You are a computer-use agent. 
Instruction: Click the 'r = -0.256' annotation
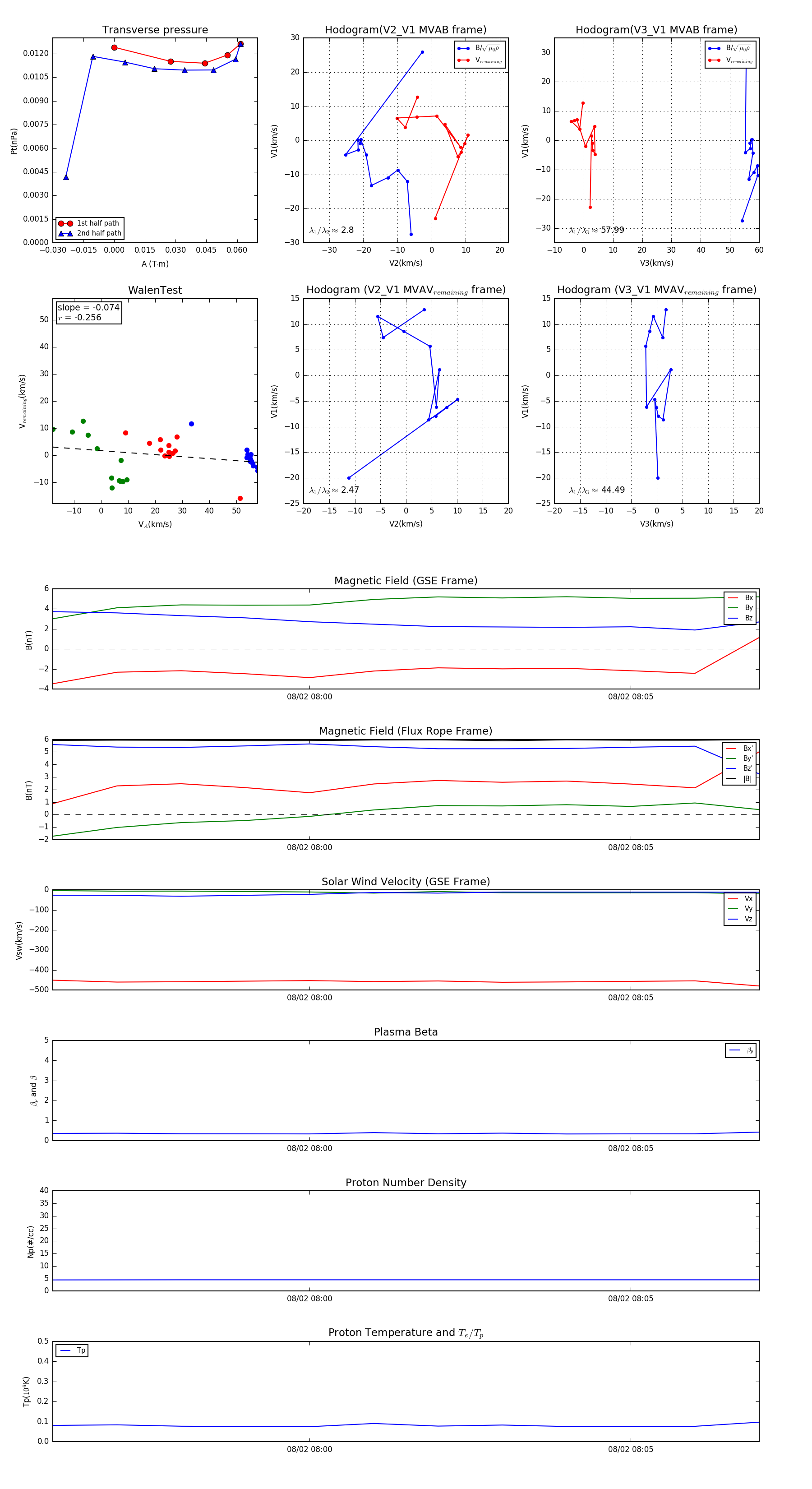(x=80, y=317)
